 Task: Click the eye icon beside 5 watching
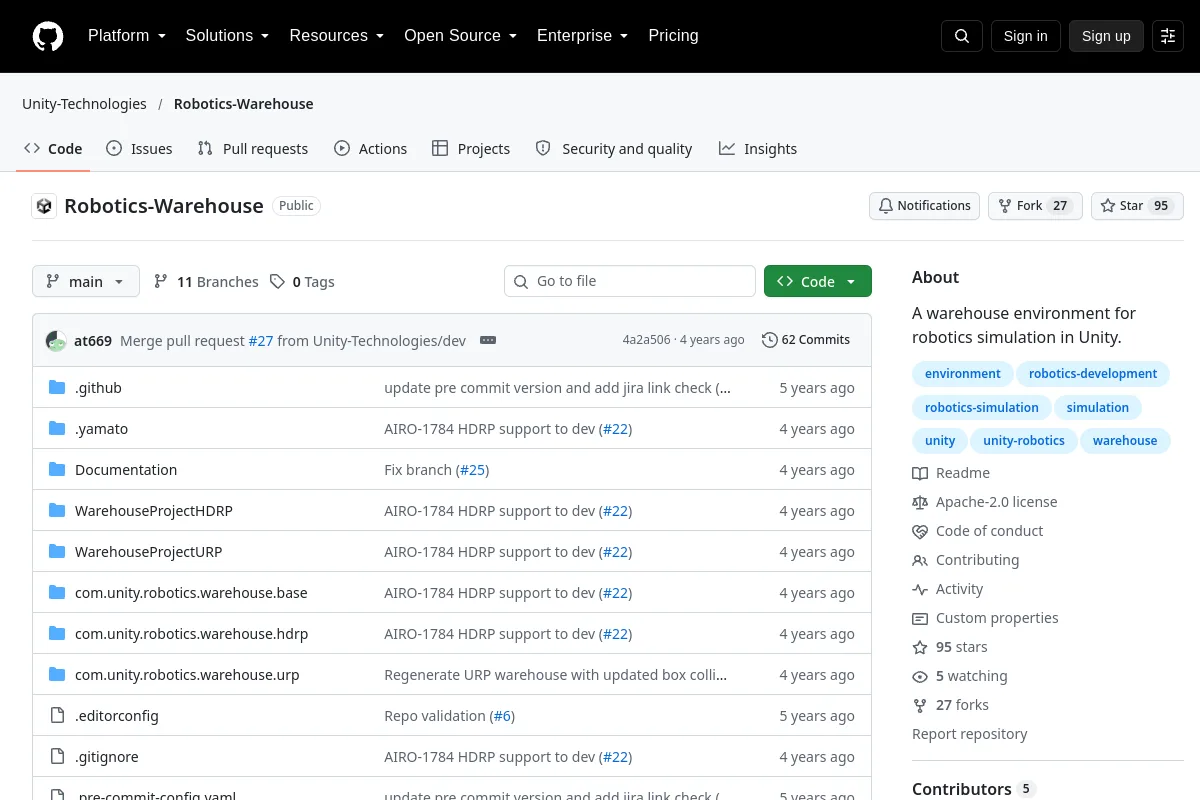[920, 676]
